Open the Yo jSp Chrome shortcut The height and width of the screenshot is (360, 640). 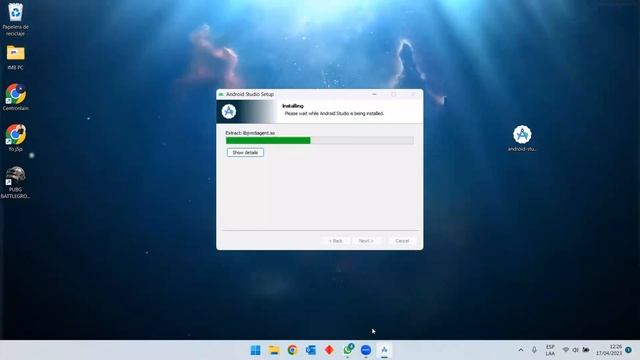16,138
